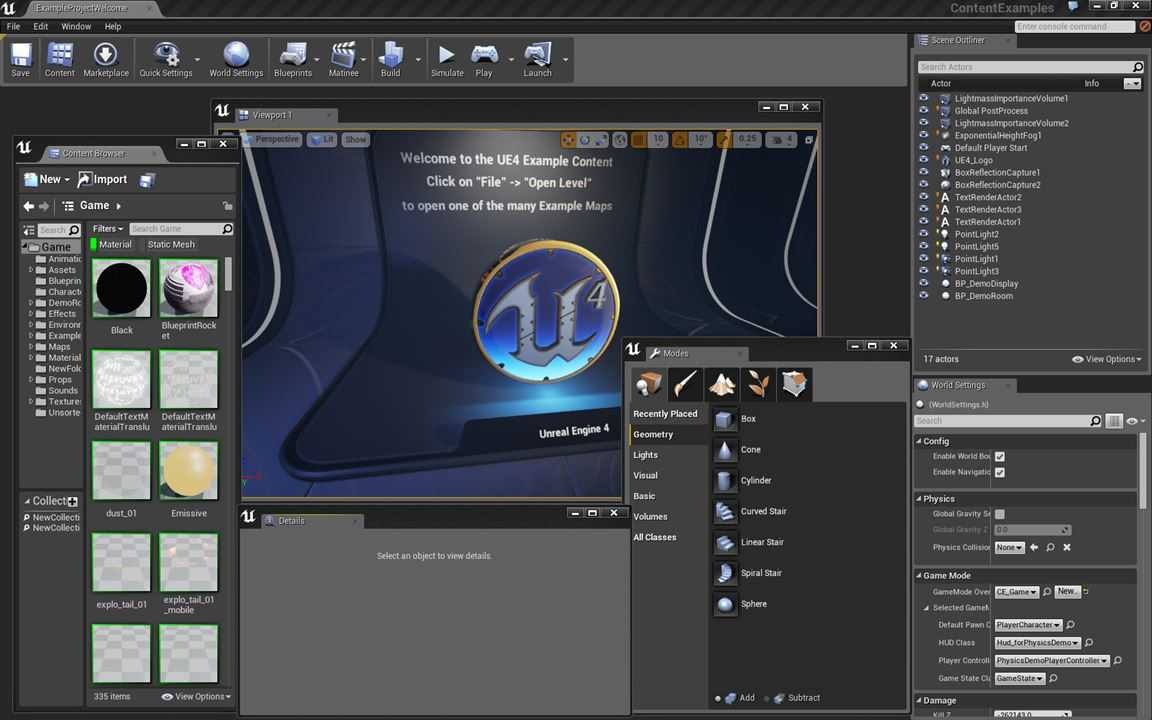Select the Landscape mode mountain icon

pyautogui.click(x=721, y=384)
